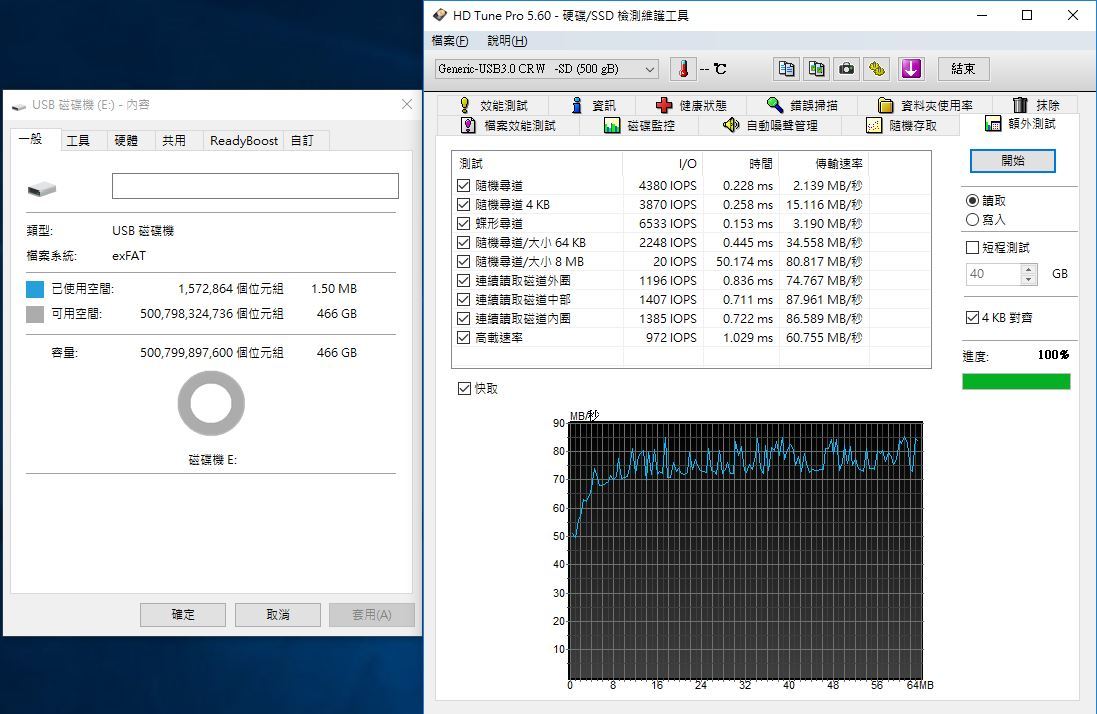
Task: Click the temperature thermometer icon
Action: click(682, 69)
